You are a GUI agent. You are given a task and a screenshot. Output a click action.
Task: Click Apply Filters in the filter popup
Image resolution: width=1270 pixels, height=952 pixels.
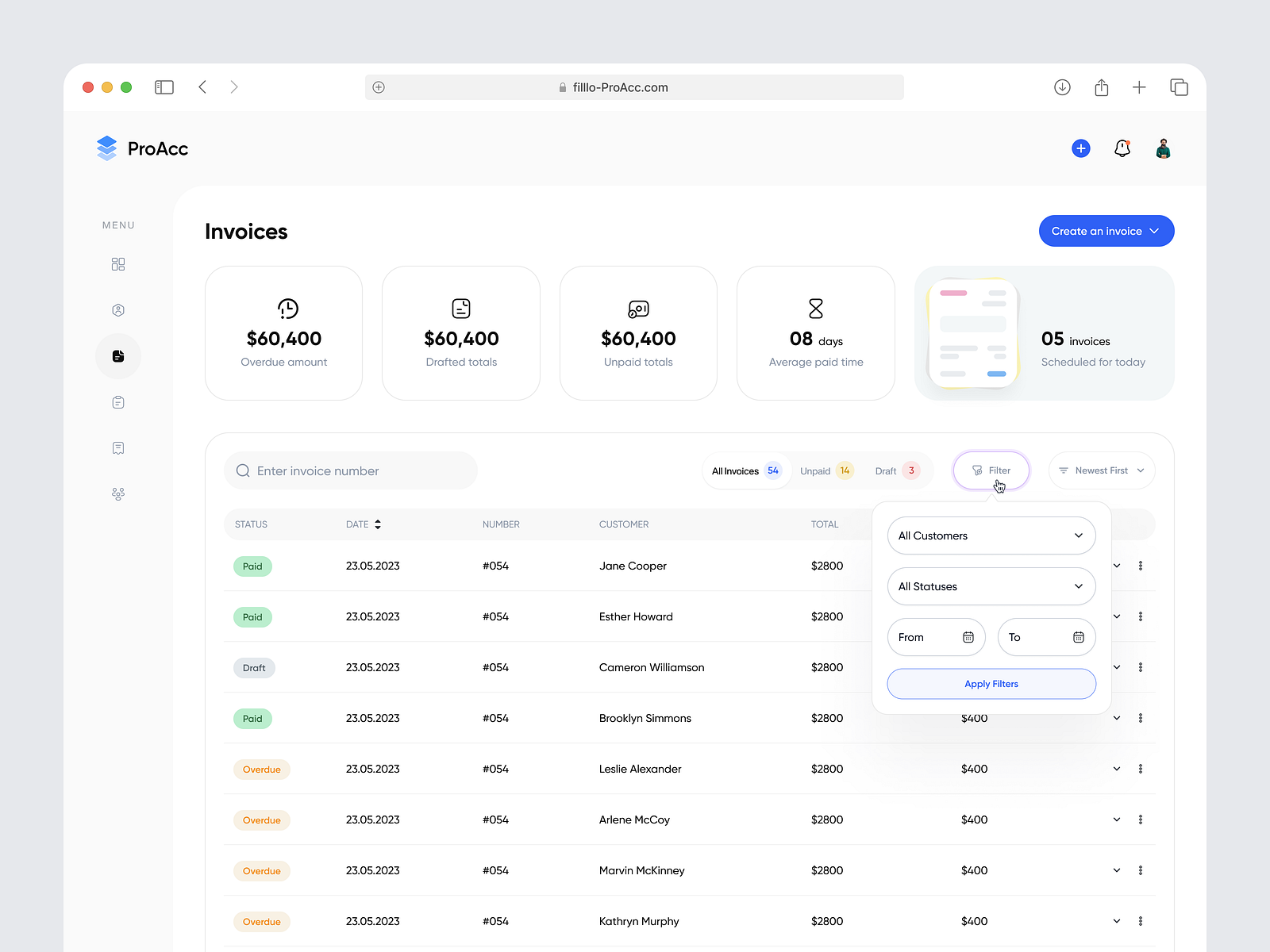(x=991, y=683)
